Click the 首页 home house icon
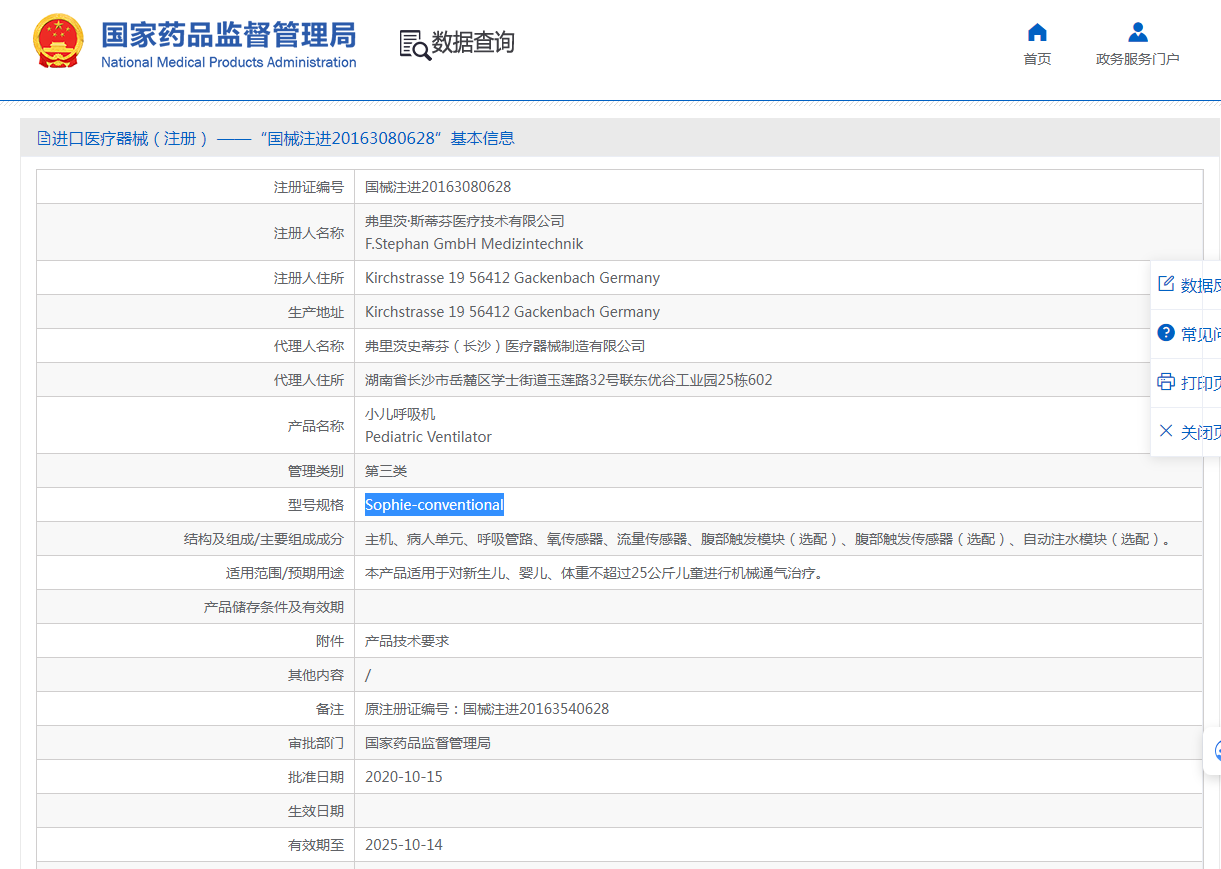1221x869 pixels. pyautogui.click(x=1037, y=32)
